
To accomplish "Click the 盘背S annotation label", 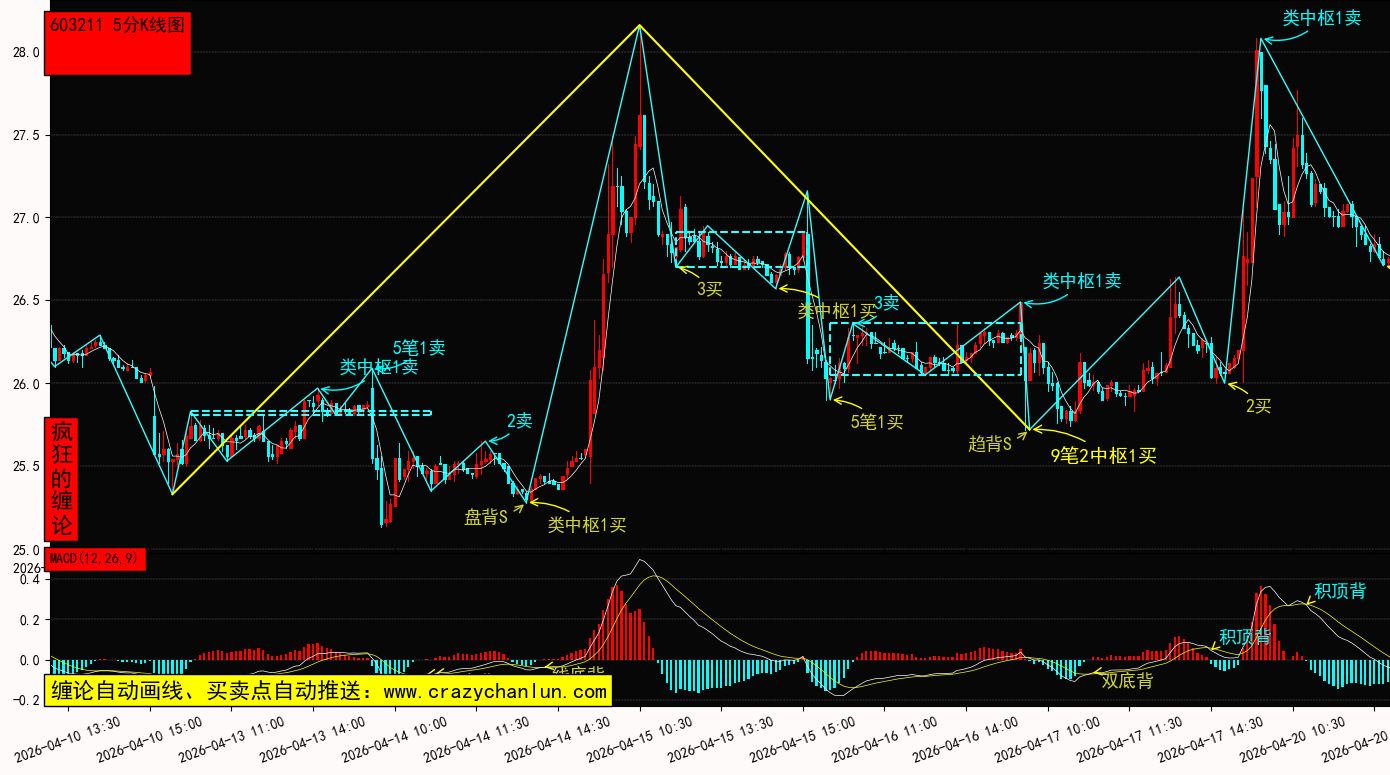I will click(x=486, y=517).
